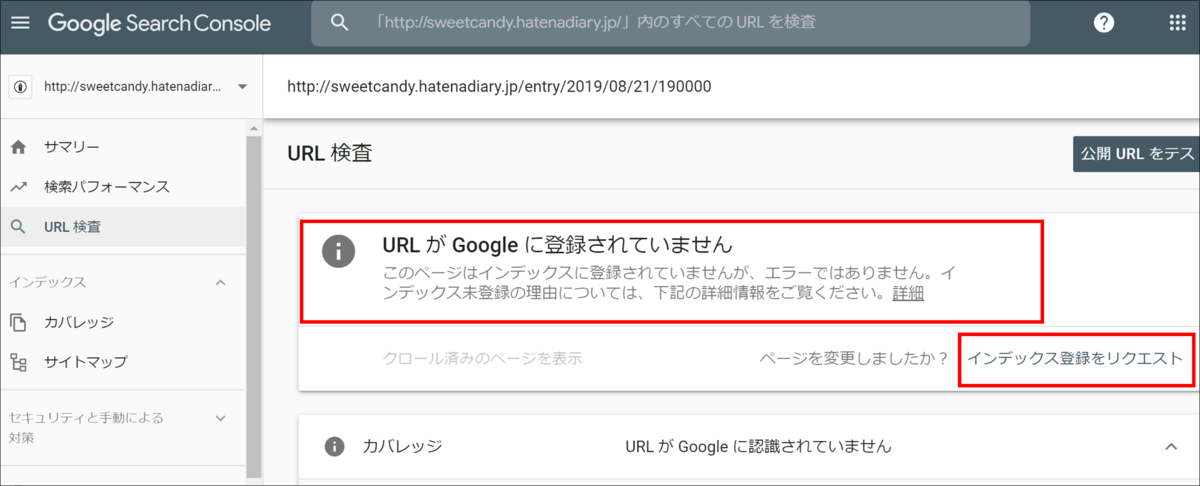Click the info icon beside the URL が Google に登録されていません heading
This screenshot has height=486, width=1200.
(338, 251)
